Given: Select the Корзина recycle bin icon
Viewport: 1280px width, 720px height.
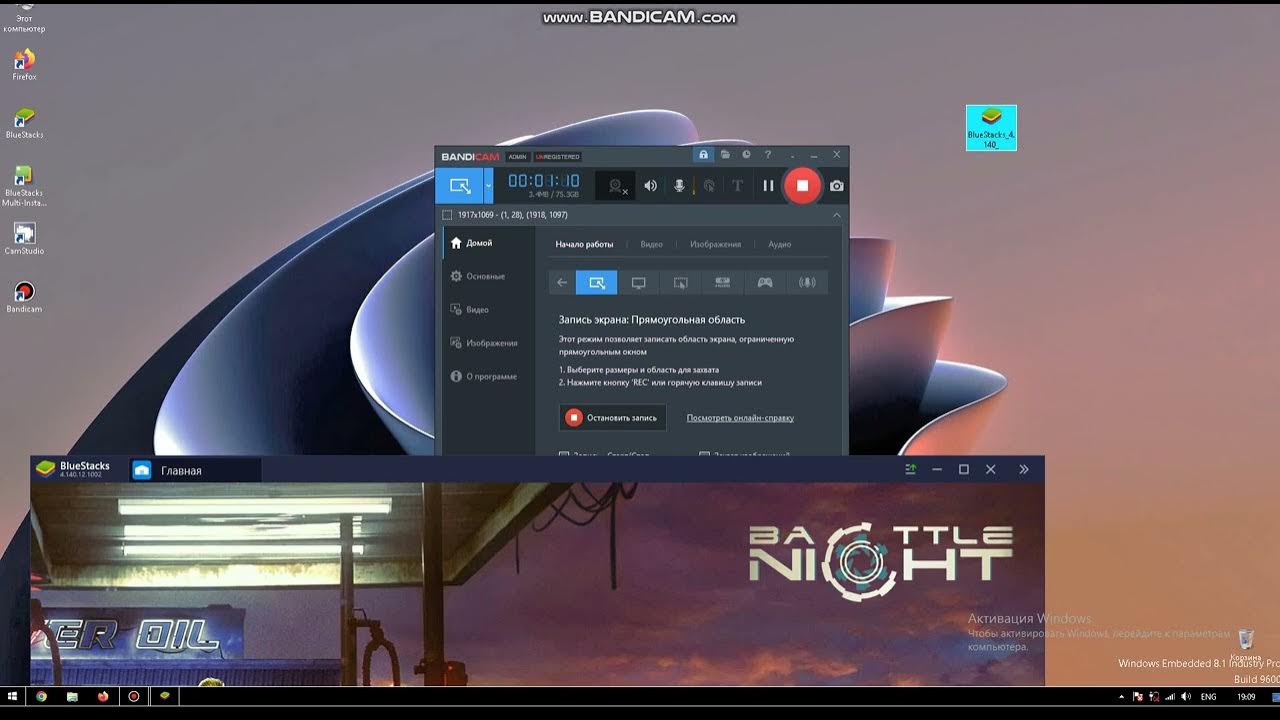Looking at the screenshot, I should pos(1246,645).
